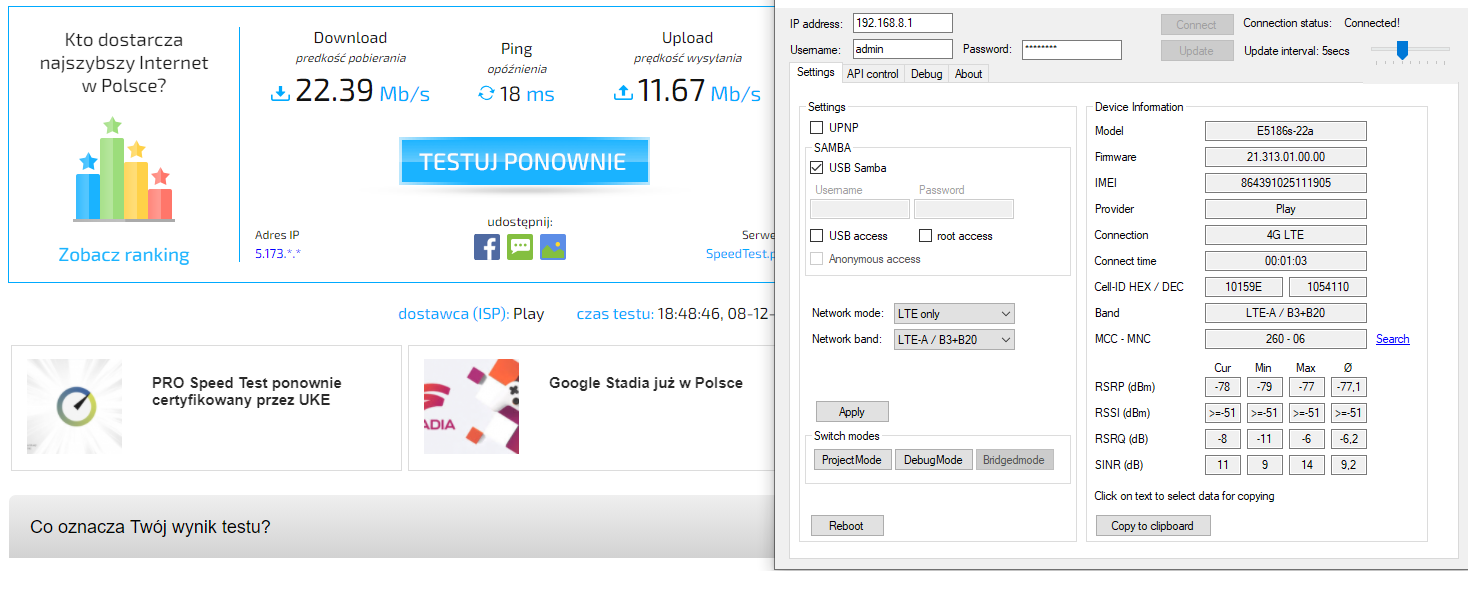1468x594 pixels.
Task: Toggle the Anonymous access checkbox
Action: click(816, 259)
